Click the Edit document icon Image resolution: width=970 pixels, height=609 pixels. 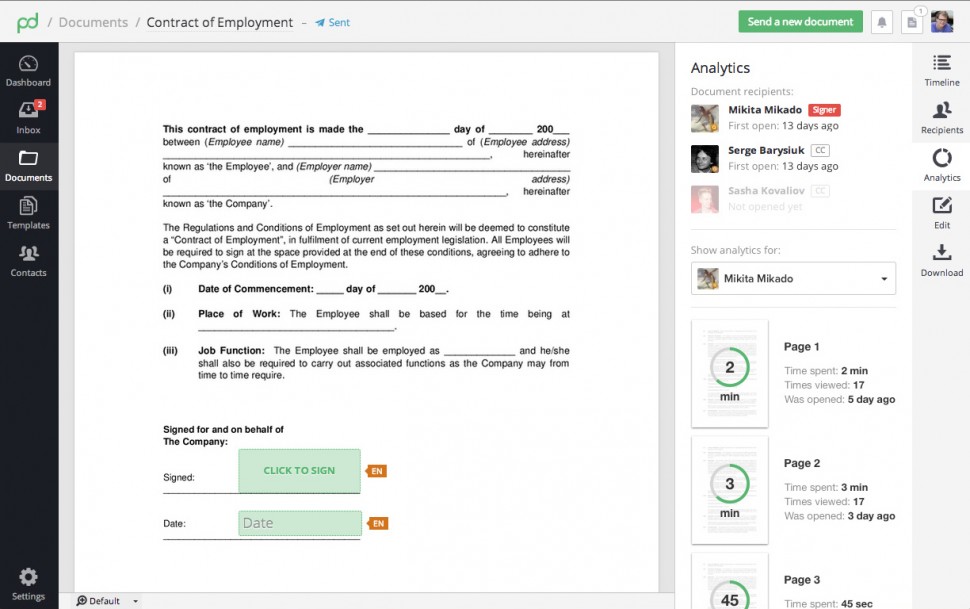(942, 213)
